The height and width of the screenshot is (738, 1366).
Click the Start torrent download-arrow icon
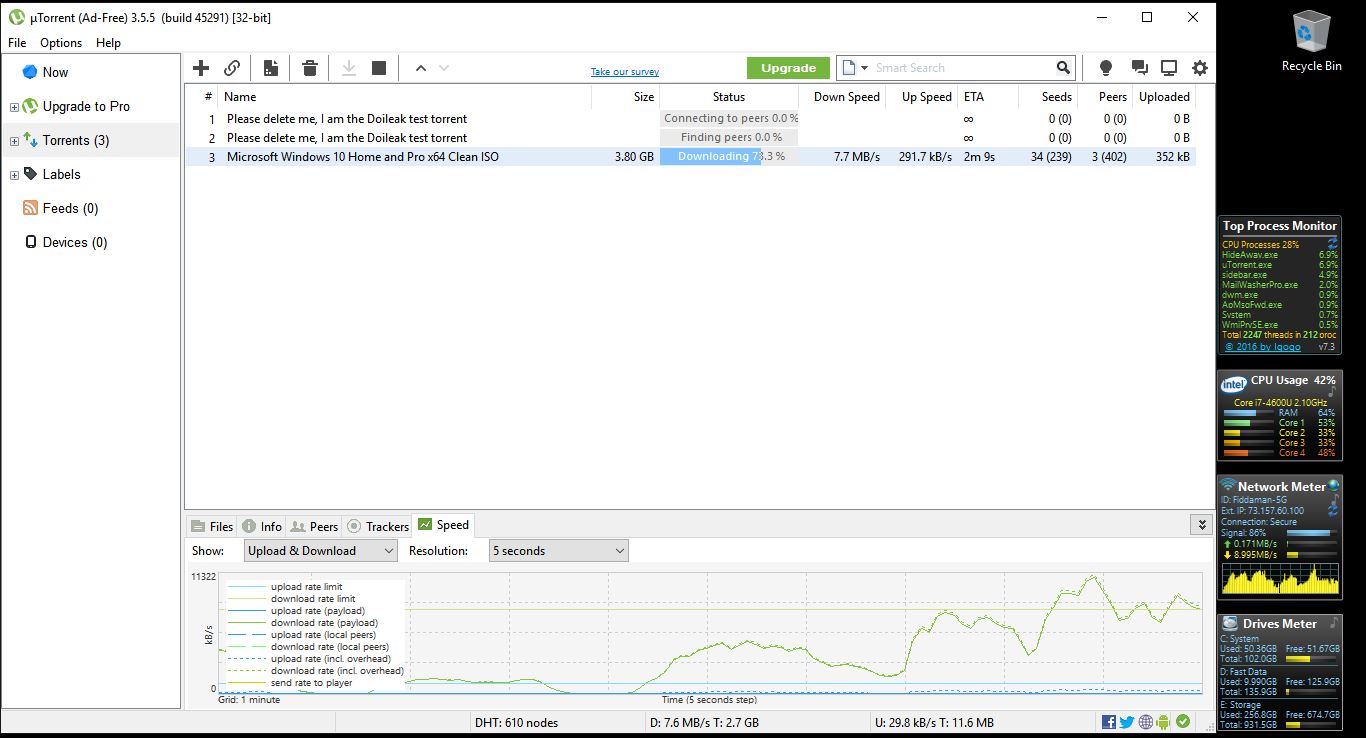[349, 68]
